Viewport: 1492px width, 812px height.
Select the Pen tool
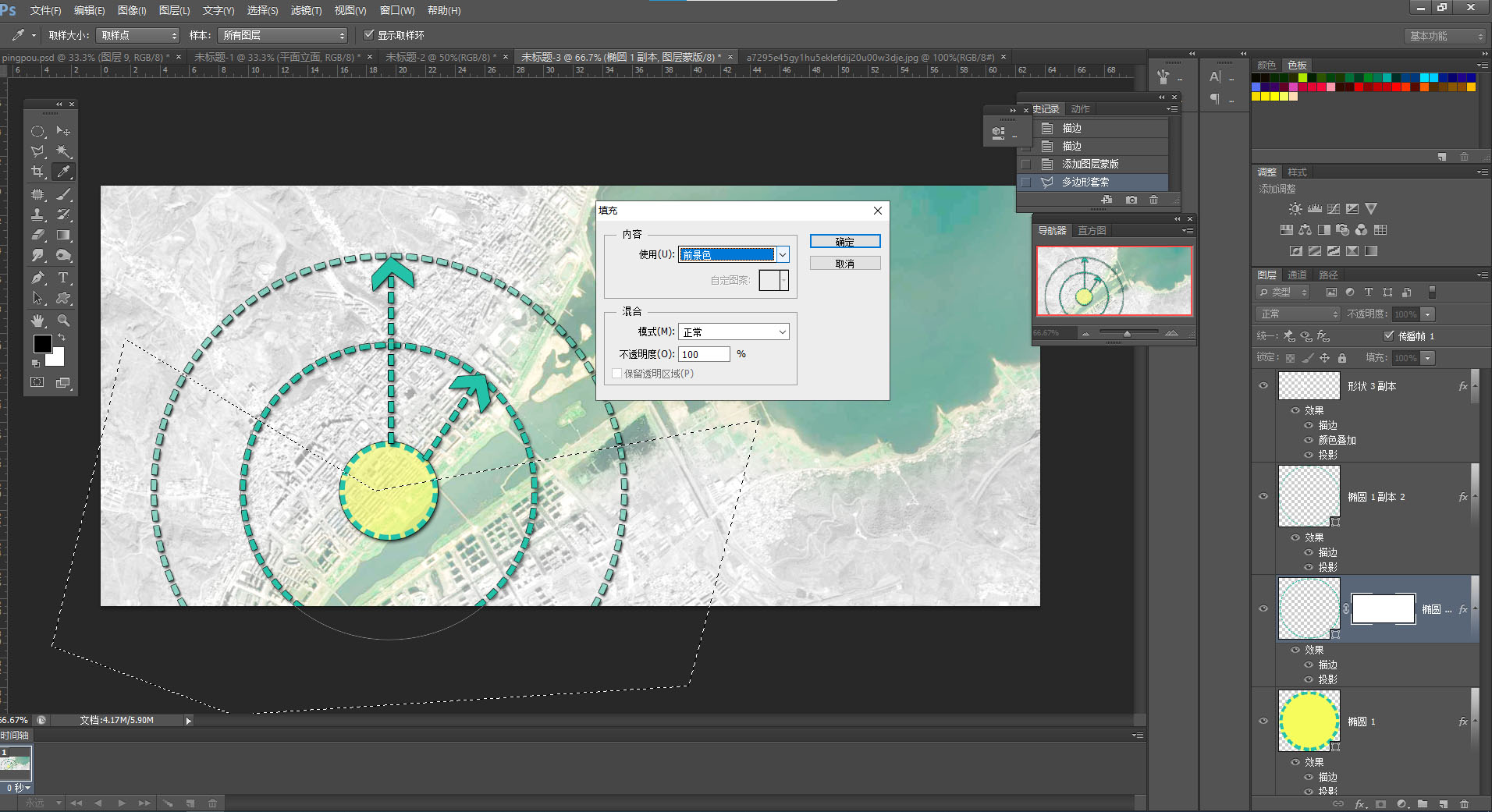coord(37,278)
